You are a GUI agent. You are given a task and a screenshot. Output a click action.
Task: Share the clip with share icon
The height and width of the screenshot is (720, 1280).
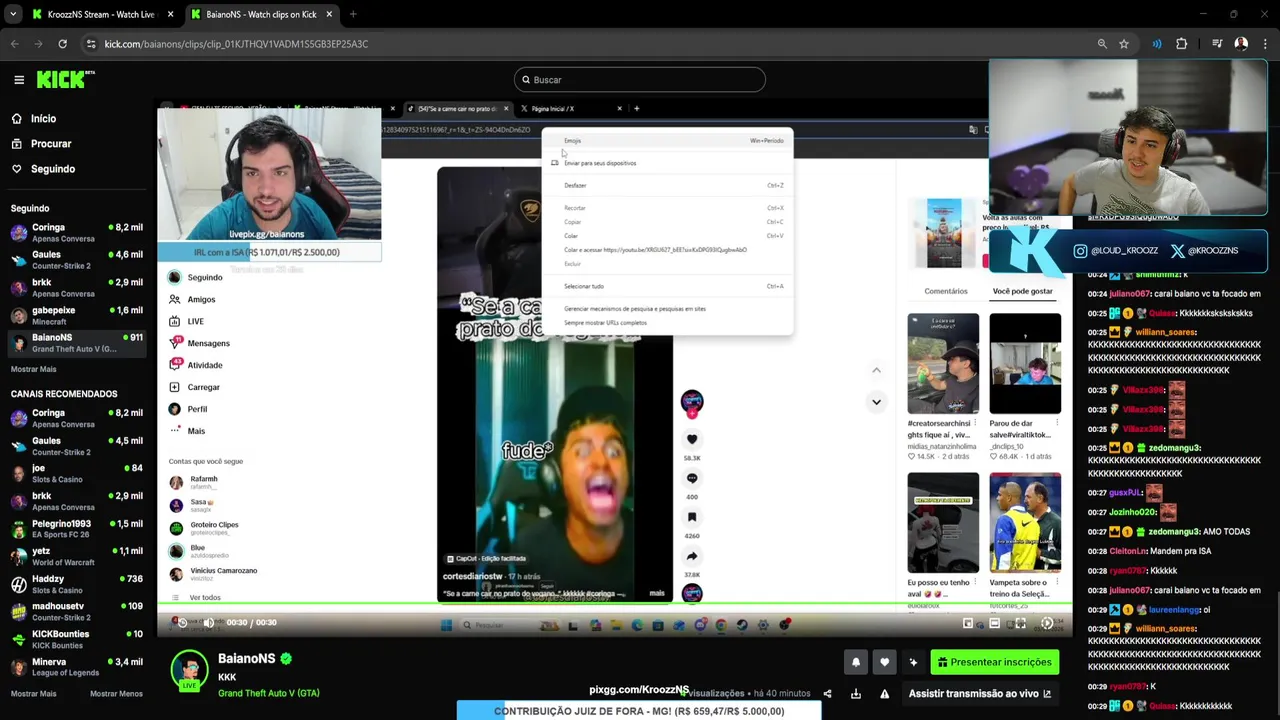827,694
